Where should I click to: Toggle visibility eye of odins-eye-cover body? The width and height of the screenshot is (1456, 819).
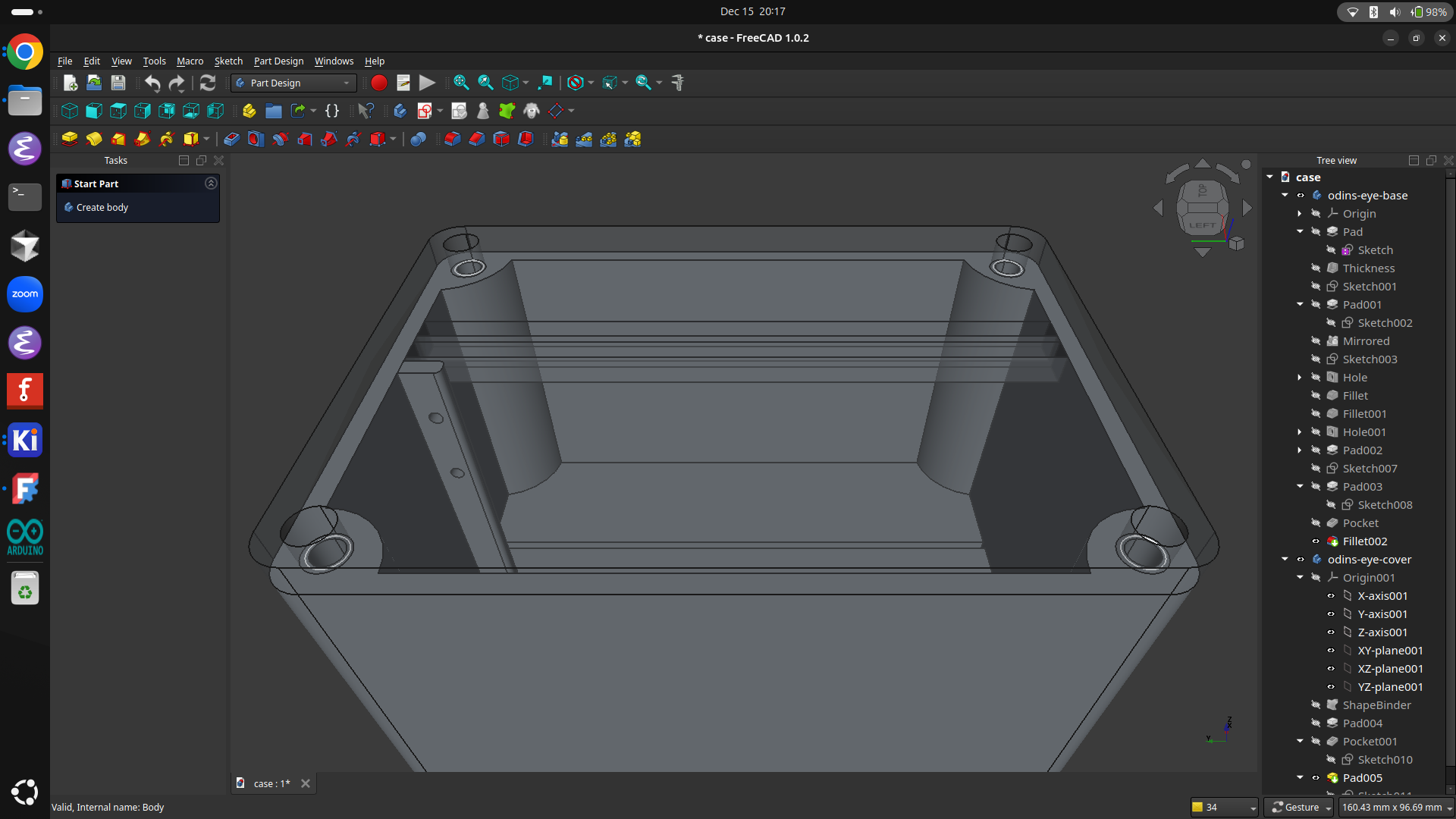(1301, 560)
